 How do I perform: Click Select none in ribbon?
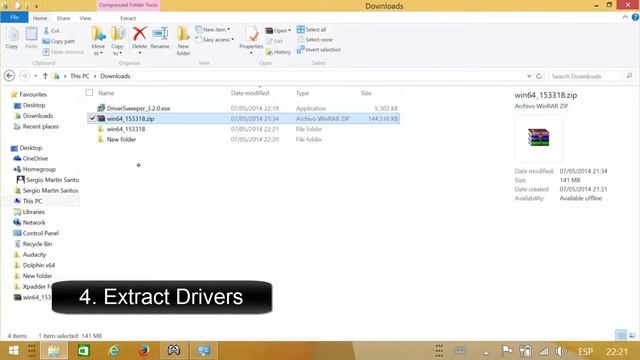pyautogui.click(x=315, y=40)
